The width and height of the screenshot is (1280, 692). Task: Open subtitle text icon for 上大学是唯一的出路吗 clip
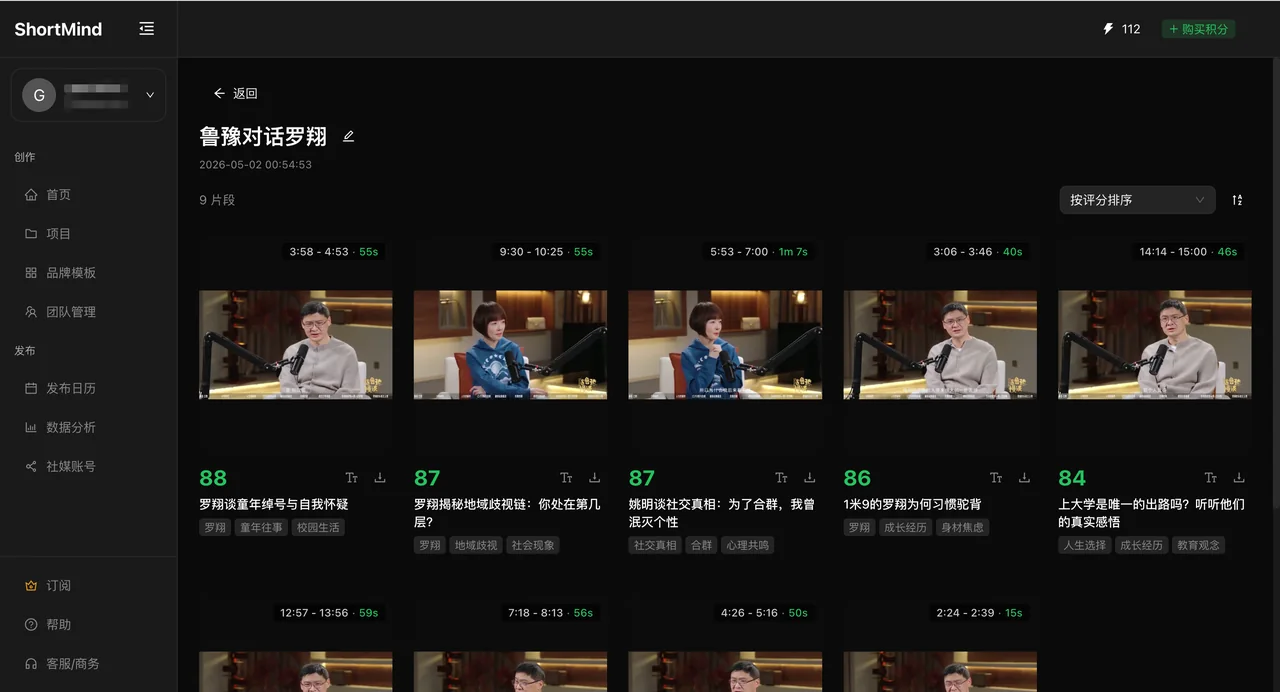[1211, 478]
